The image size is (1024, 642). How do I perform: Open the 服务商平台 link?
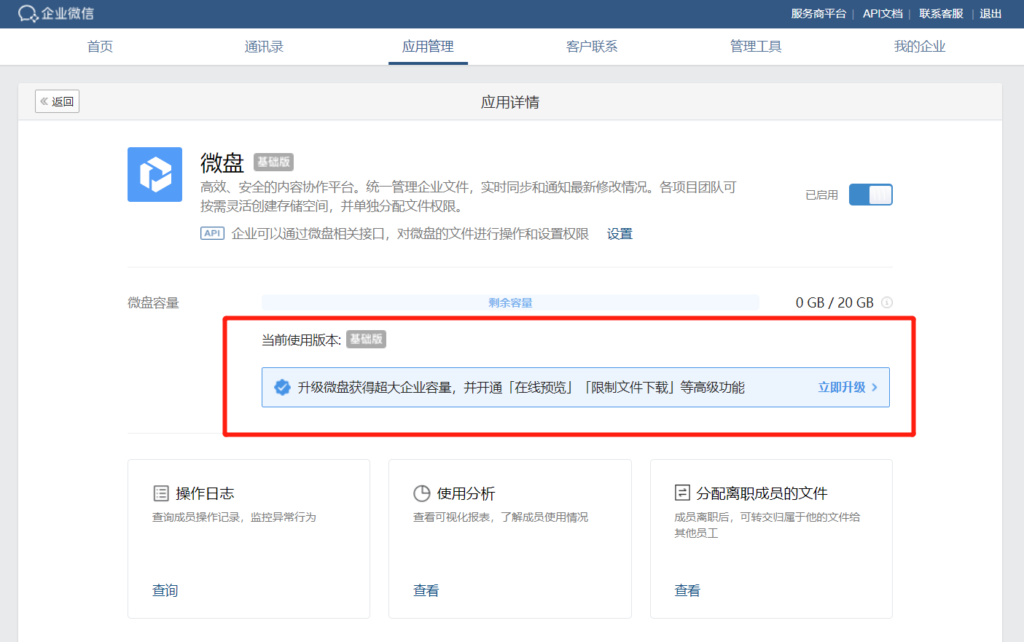(818, 14)
